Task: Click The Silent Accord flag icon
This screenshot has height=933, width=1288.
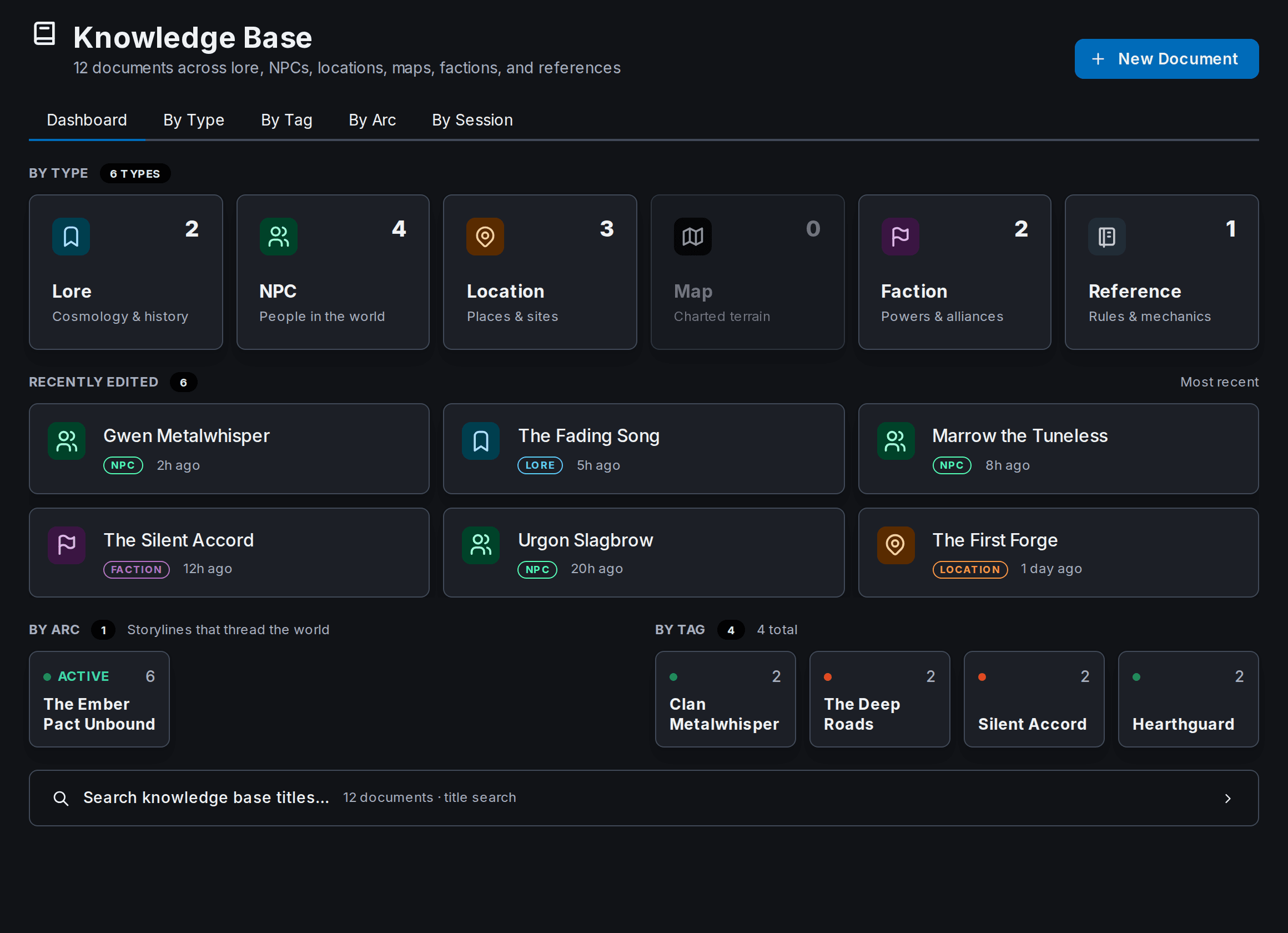Action: (67, 545)
